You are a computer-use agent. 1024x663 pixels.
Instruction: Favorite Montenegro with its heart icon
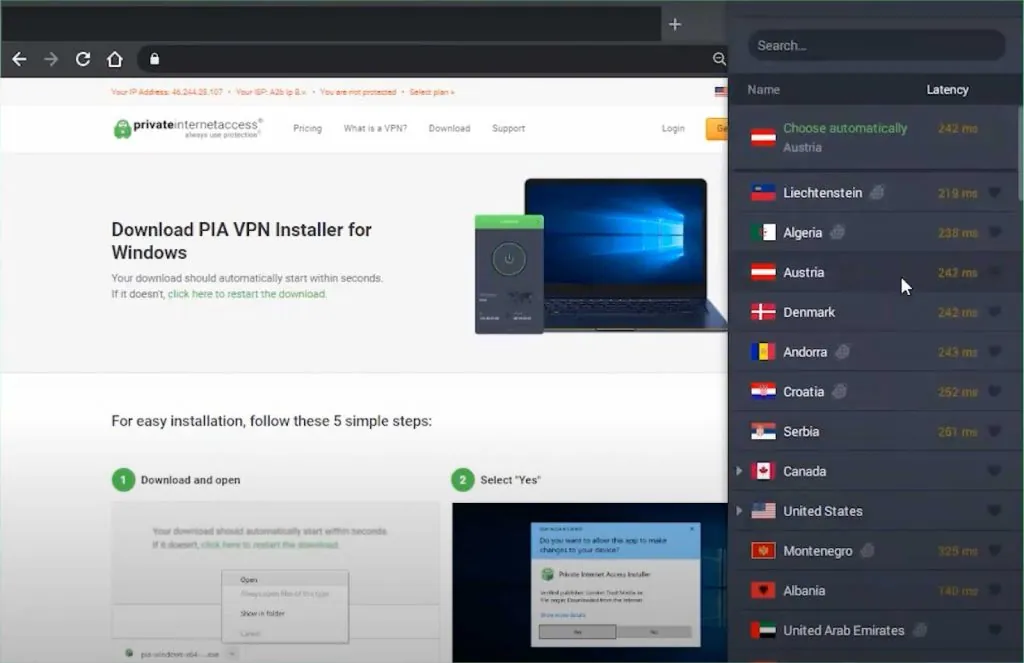point(994,551)
